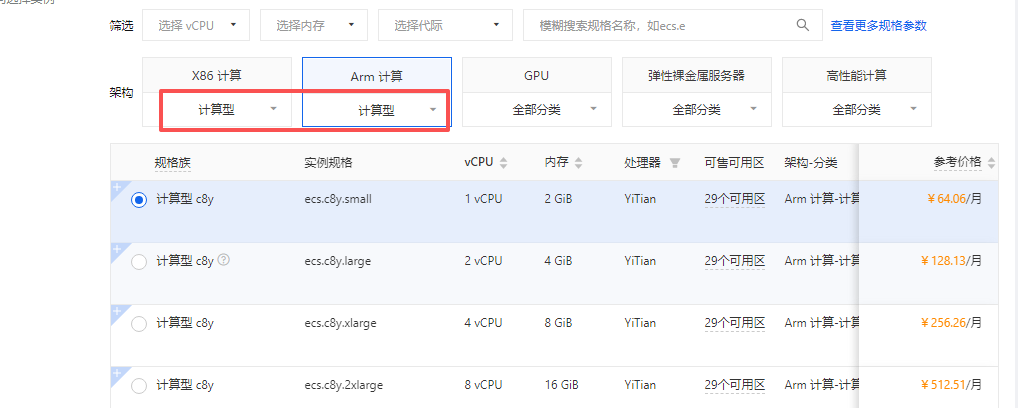Screen dimensions: 1018x408
Task: Open the 处理器 column filter icon
Action: coord(674,163)
